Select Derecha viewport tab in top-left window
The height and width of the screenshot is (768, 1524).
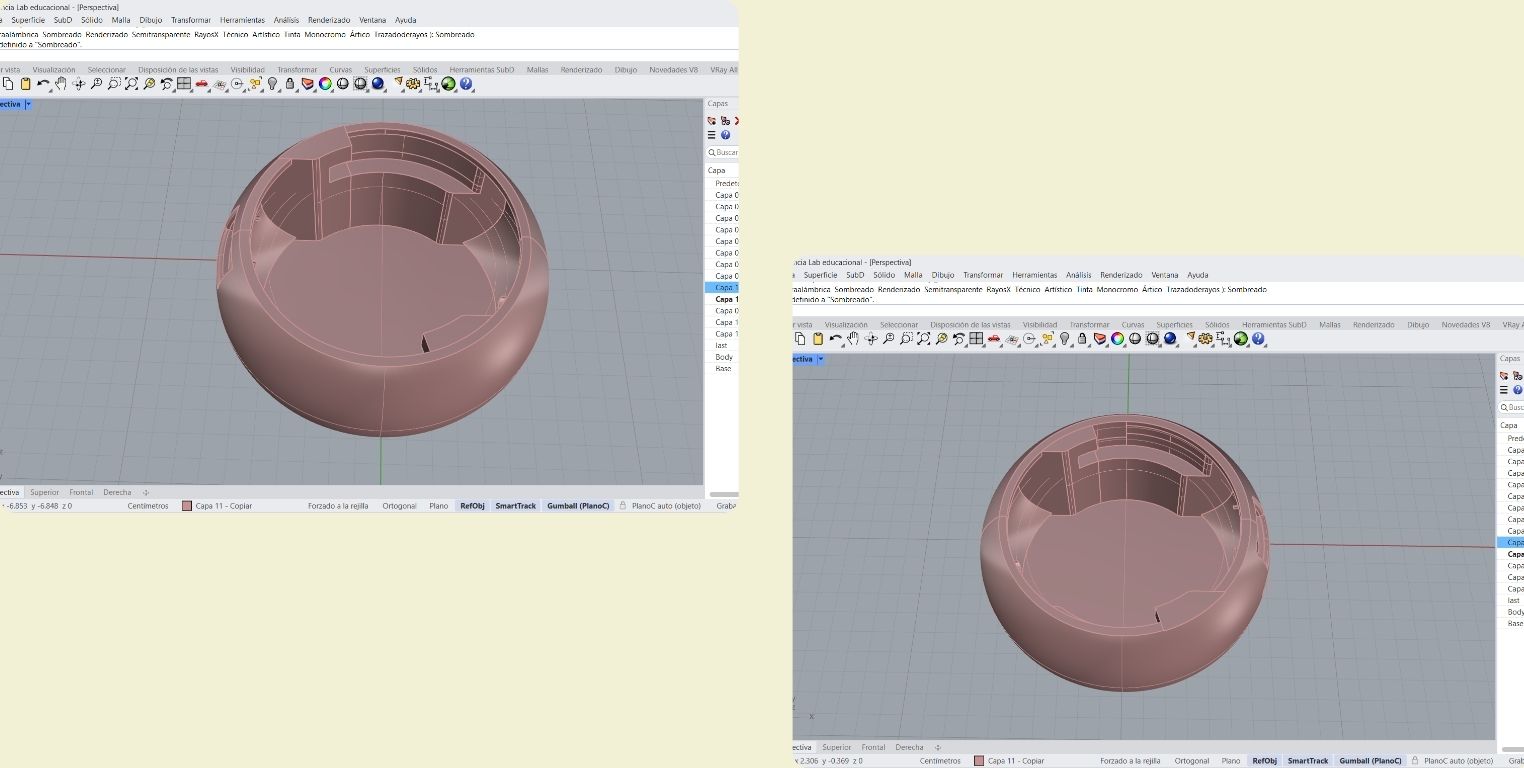(117, 492)
